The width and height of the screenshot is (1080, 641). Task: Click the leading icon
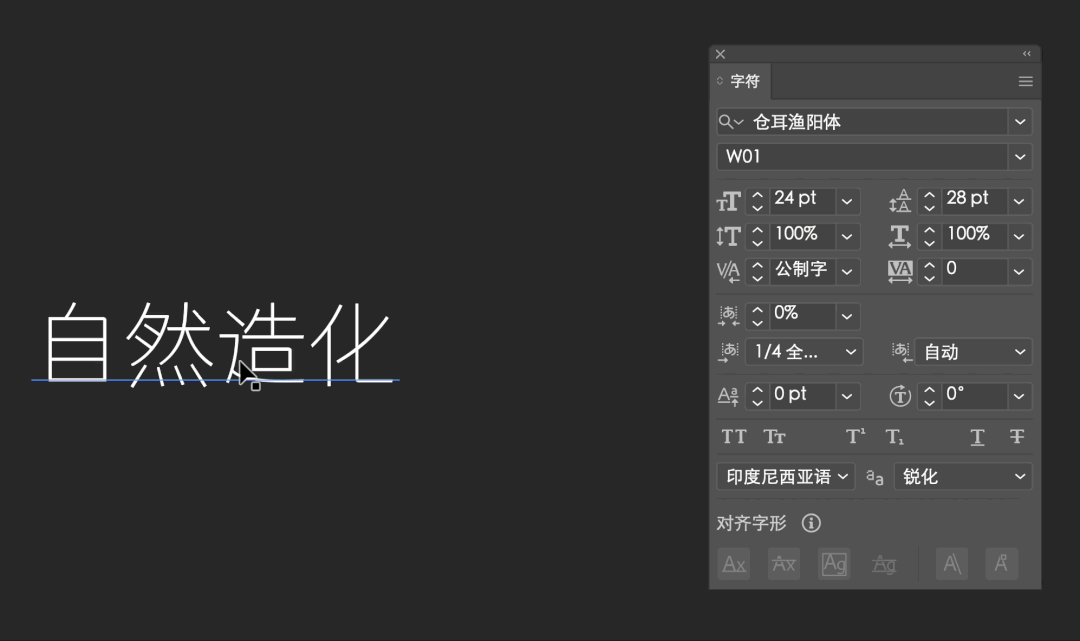click(900, 201)
